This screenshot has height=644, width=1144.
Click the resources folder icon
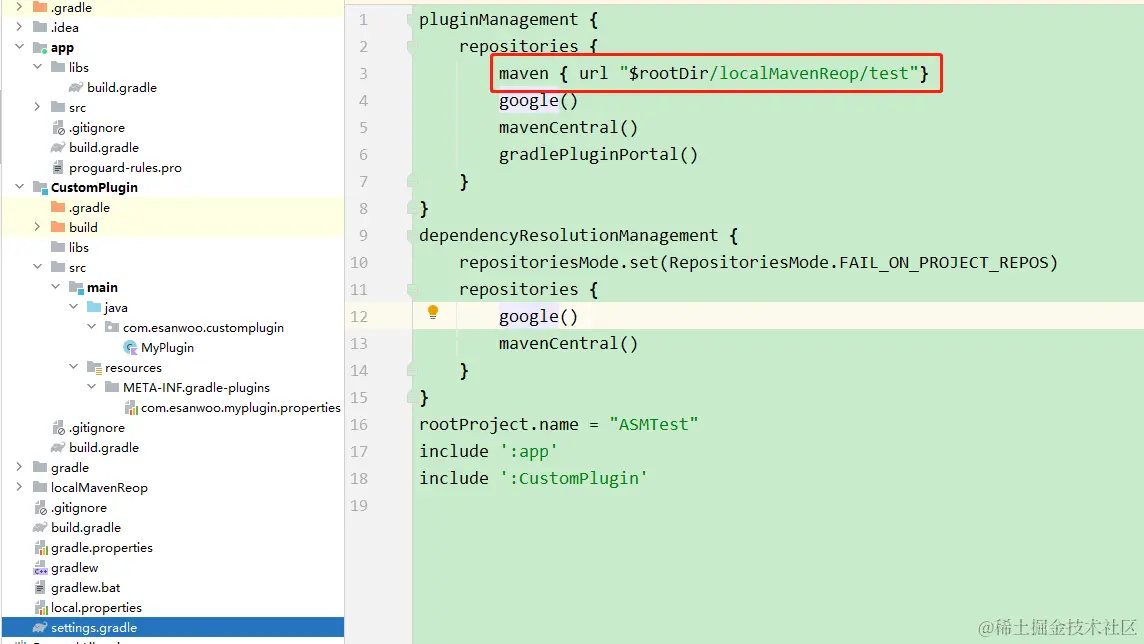tap(94, 368)
